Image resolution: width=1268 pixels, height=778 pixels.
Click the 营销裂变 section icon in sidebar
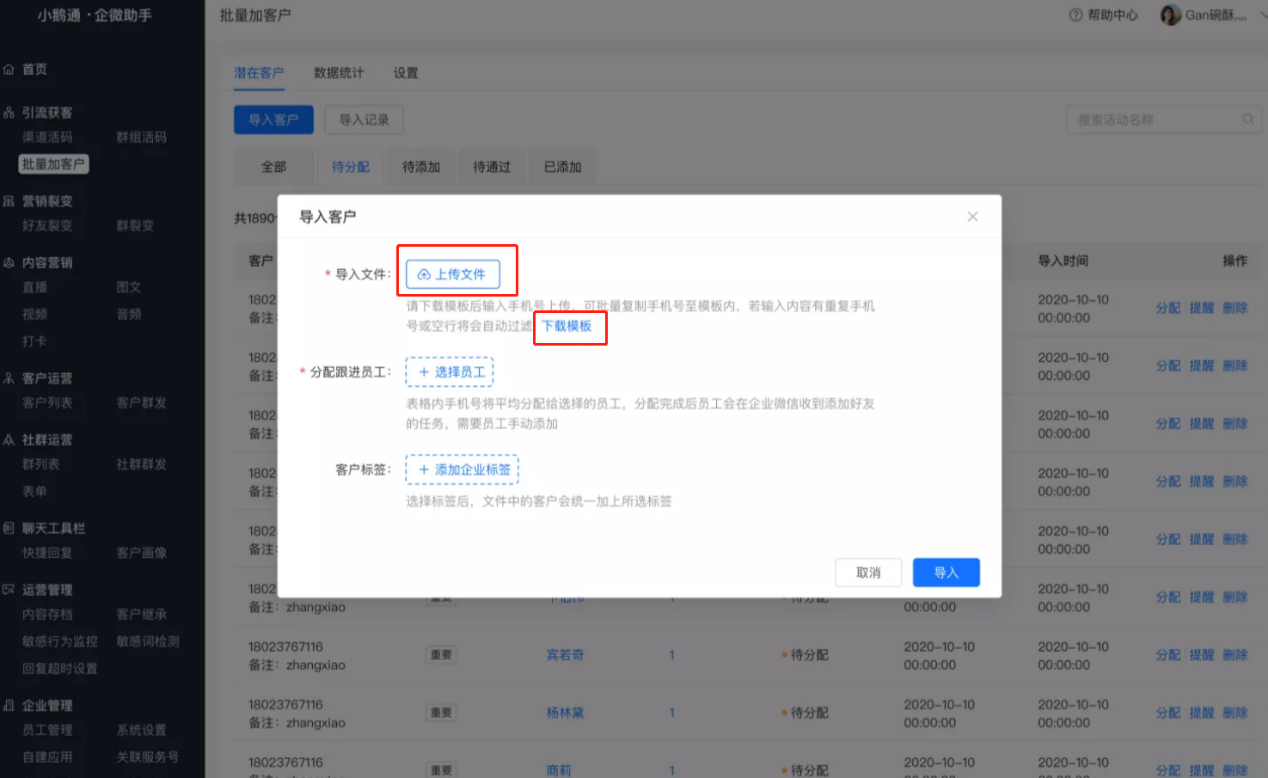coord(9,201)
